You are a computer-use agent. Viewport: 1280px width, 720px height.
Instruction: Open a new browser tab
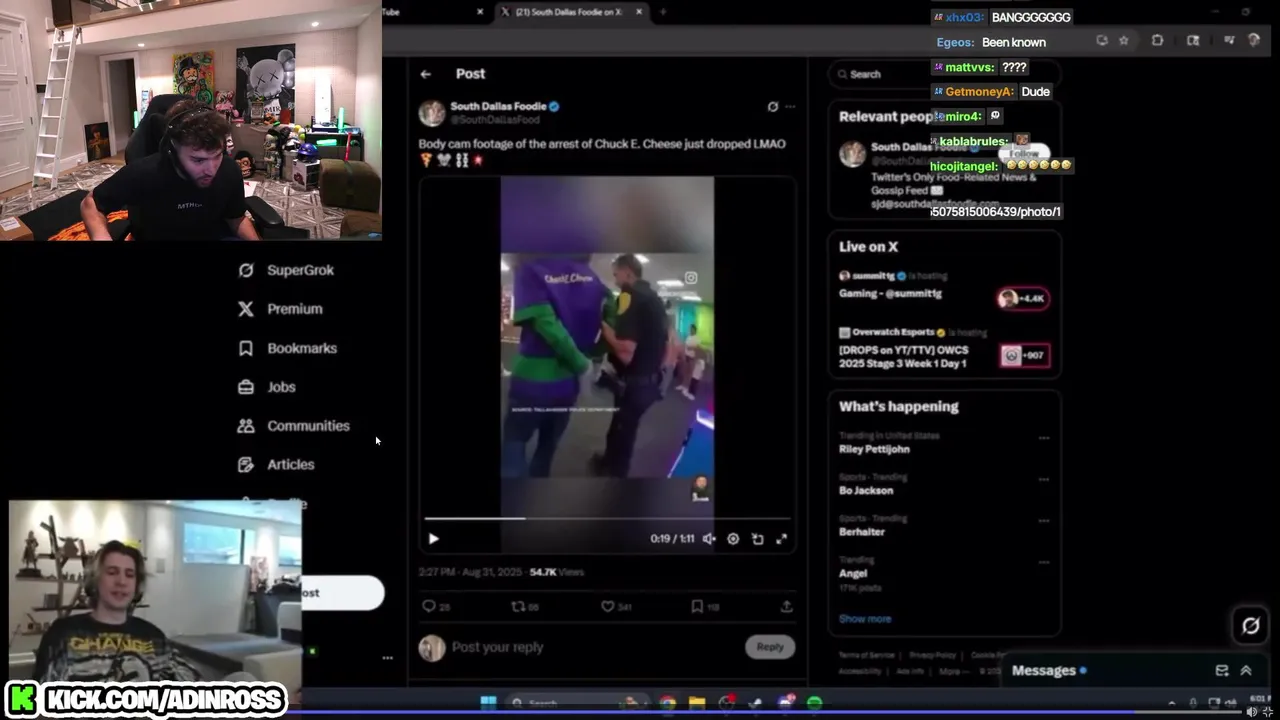662,12
